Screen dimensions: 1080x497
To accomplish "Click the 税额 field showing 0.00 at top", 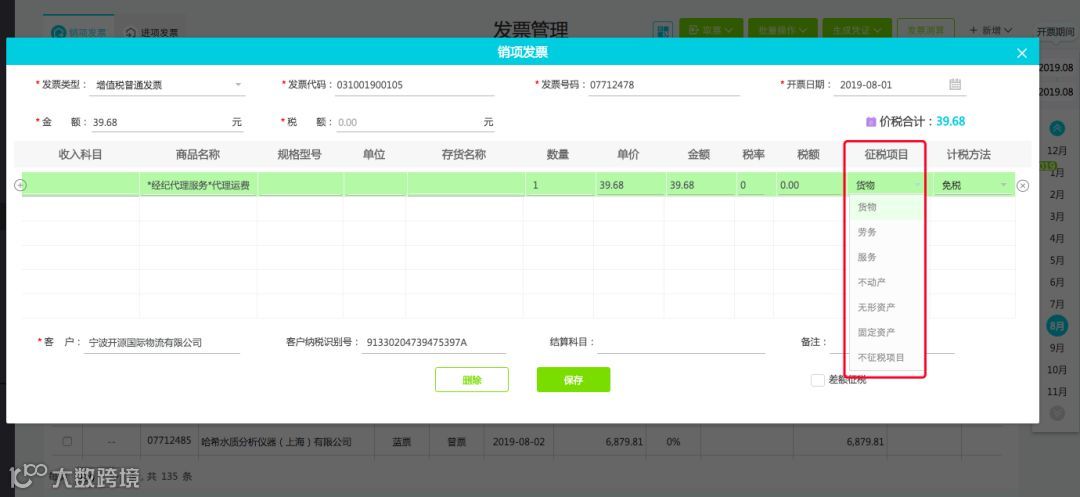I will [415, 123].
